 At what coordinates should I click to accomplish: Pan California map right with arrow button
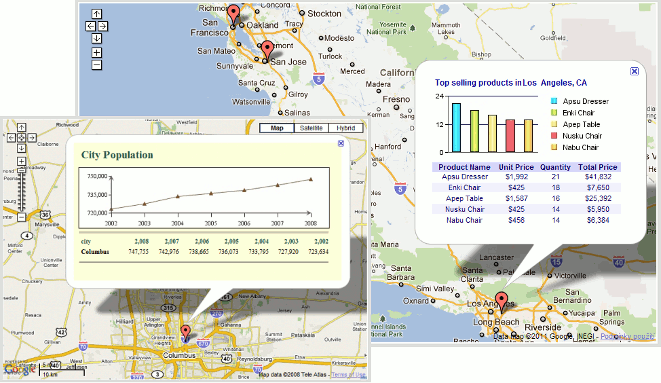pyautogui.click(x=103, y=26)
